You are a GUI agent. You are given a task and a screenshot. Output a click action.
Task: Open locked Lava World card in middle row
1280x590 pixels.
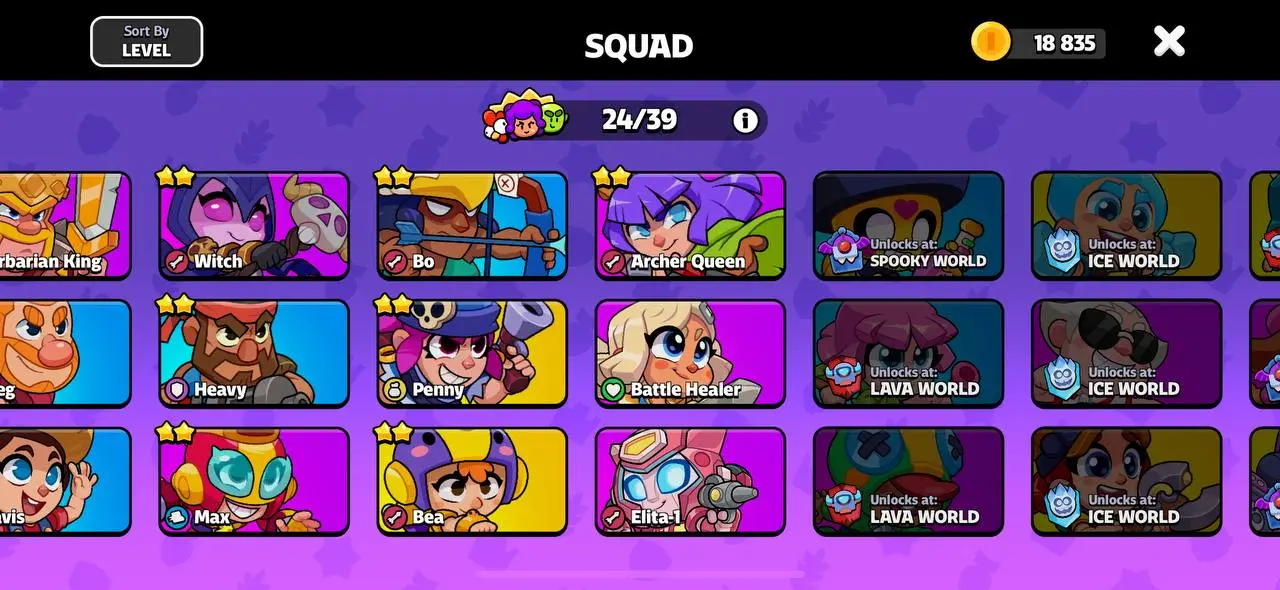point(908,354)
